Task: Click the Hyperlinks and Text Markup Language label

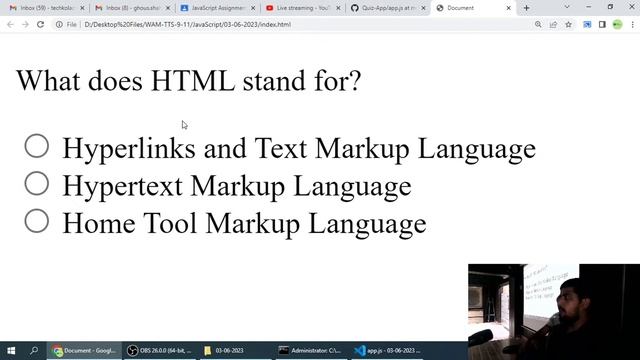Action: pyautogui.click(x=299, y=149)
